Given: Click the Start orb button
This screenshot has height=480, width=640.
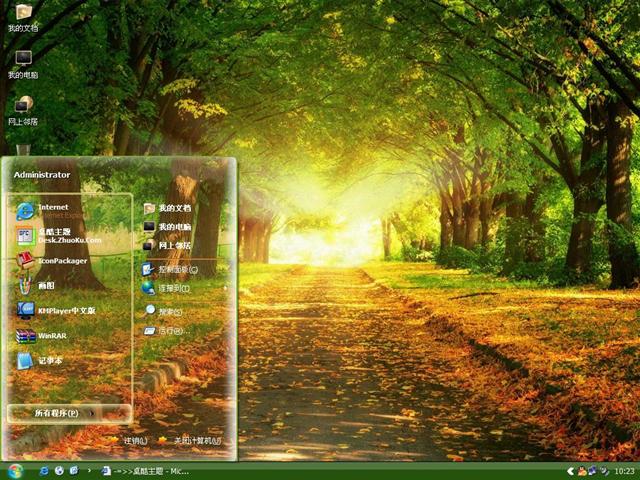Looking at the screenshot, I should click(15, 471).
